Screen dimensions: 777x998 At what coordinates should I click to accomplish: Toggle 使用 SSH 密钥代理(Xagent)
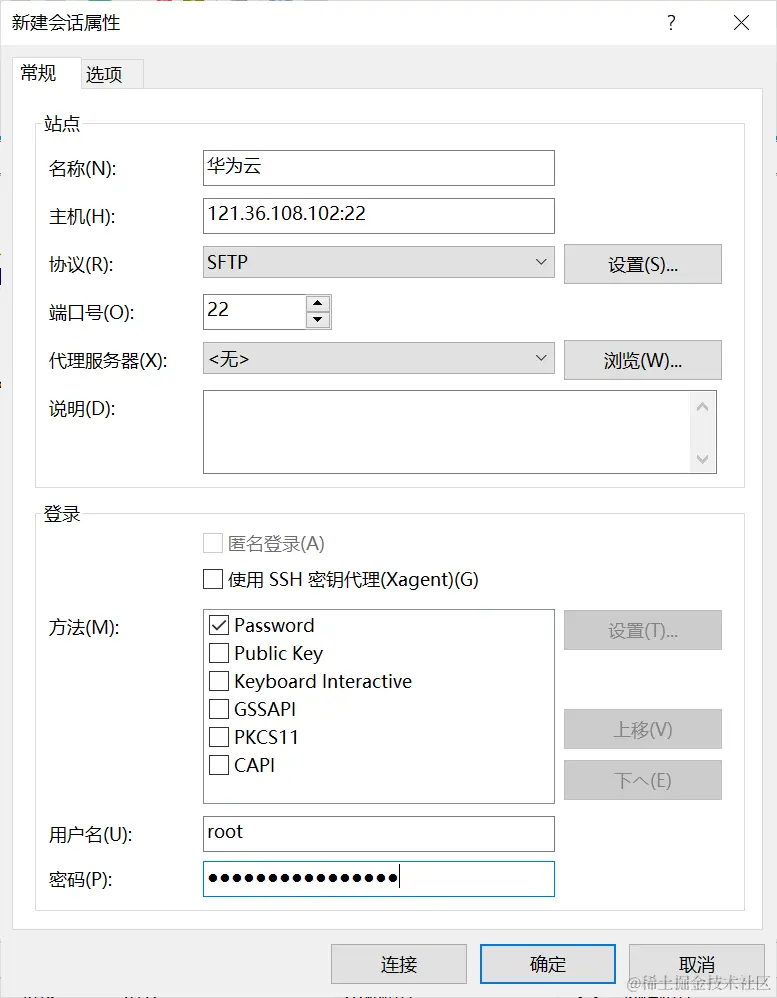click(212, 578)
